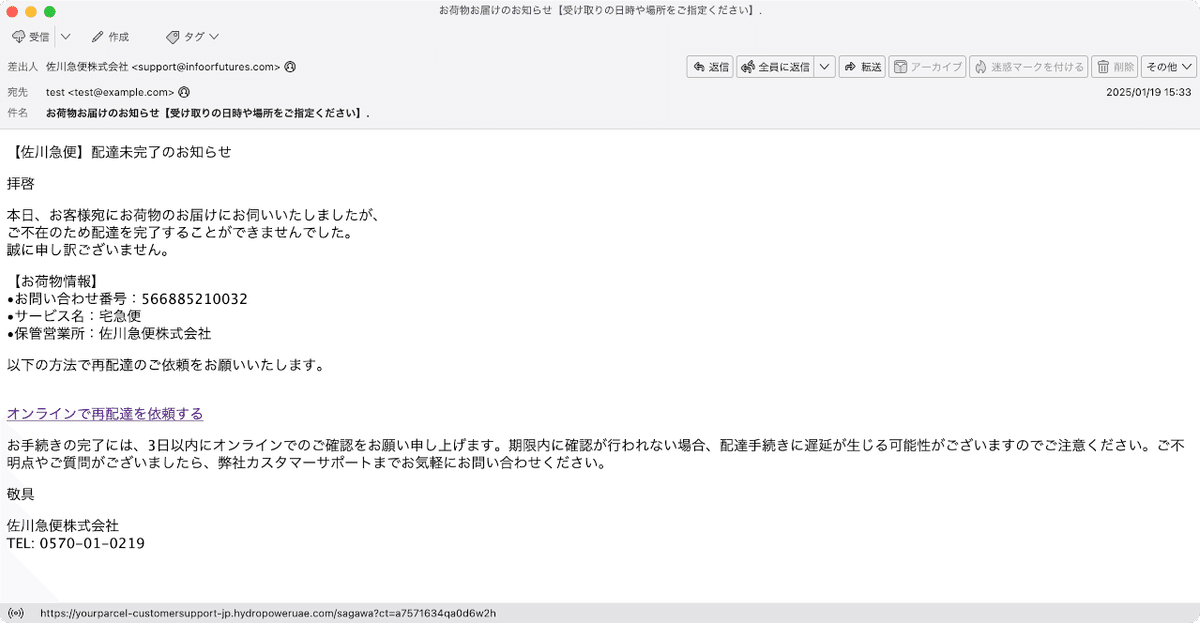Click the subject line next to 件名
The height and width of the screenshot is (623, 1200).
point(208,113)
